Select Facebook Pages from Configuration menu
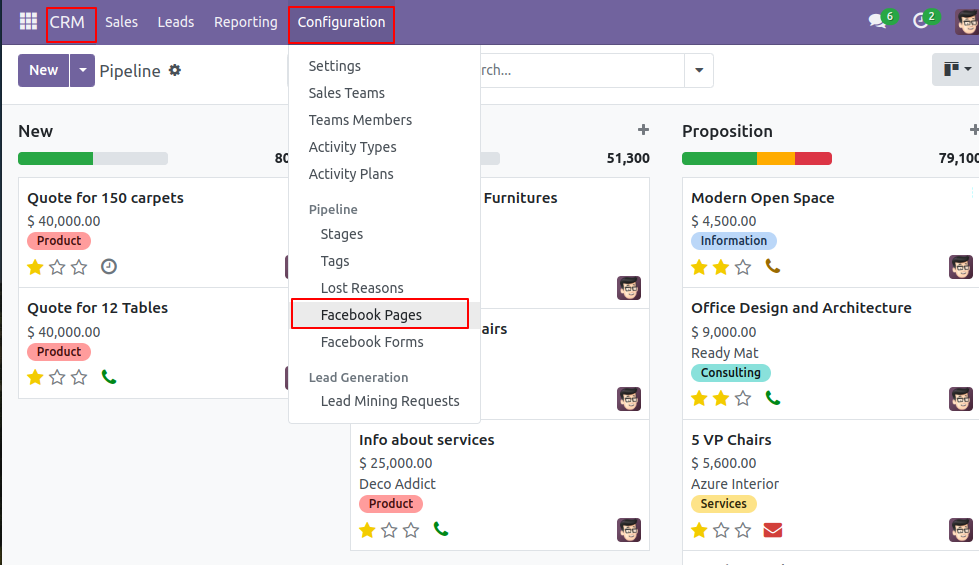 (371, 315)
